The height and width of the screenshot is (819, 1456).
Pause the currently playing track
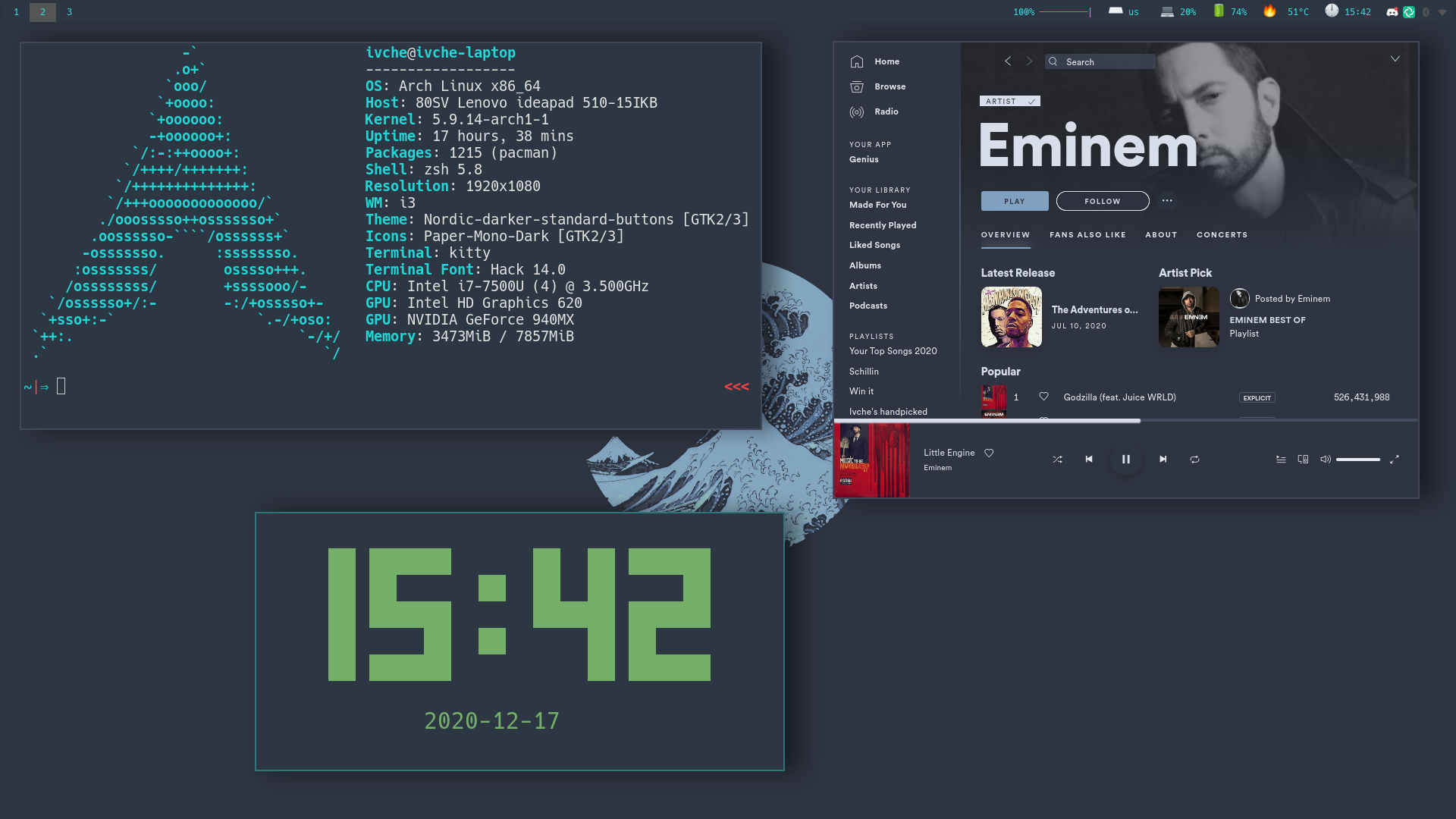click(x=1125, y=460)
